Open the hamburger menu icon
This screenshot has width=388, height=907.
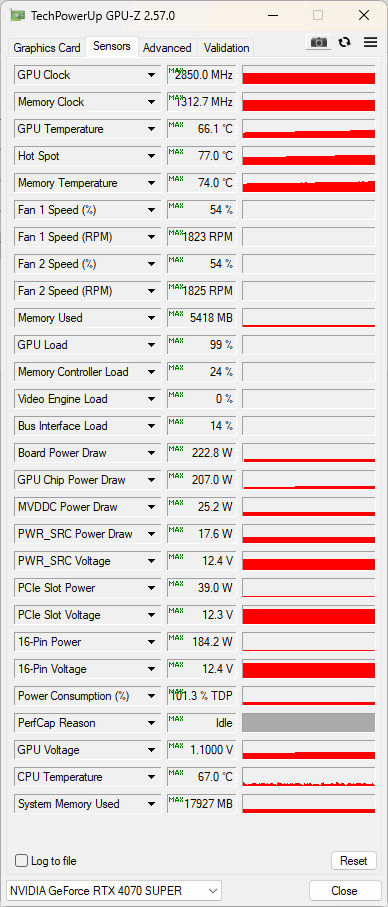[x=370, y=42]
